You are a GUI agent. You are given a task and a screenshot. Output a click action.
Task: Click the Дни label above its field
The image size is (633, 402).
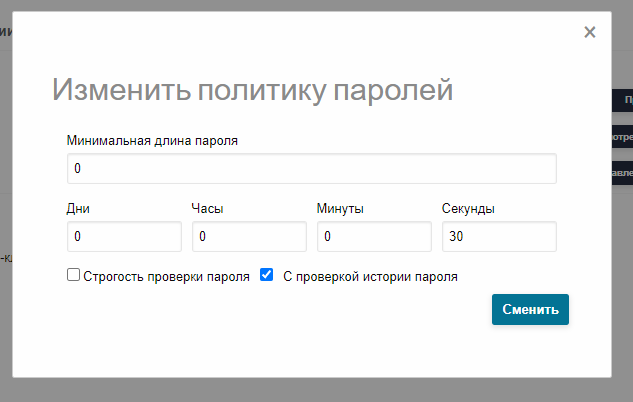click(x=78, y=209)
